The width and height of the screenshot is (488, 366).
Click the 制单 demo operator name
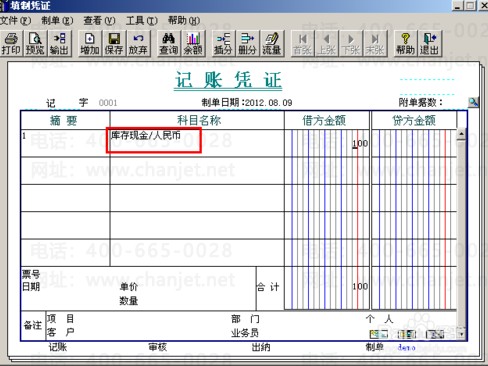(x=406, y=347)
